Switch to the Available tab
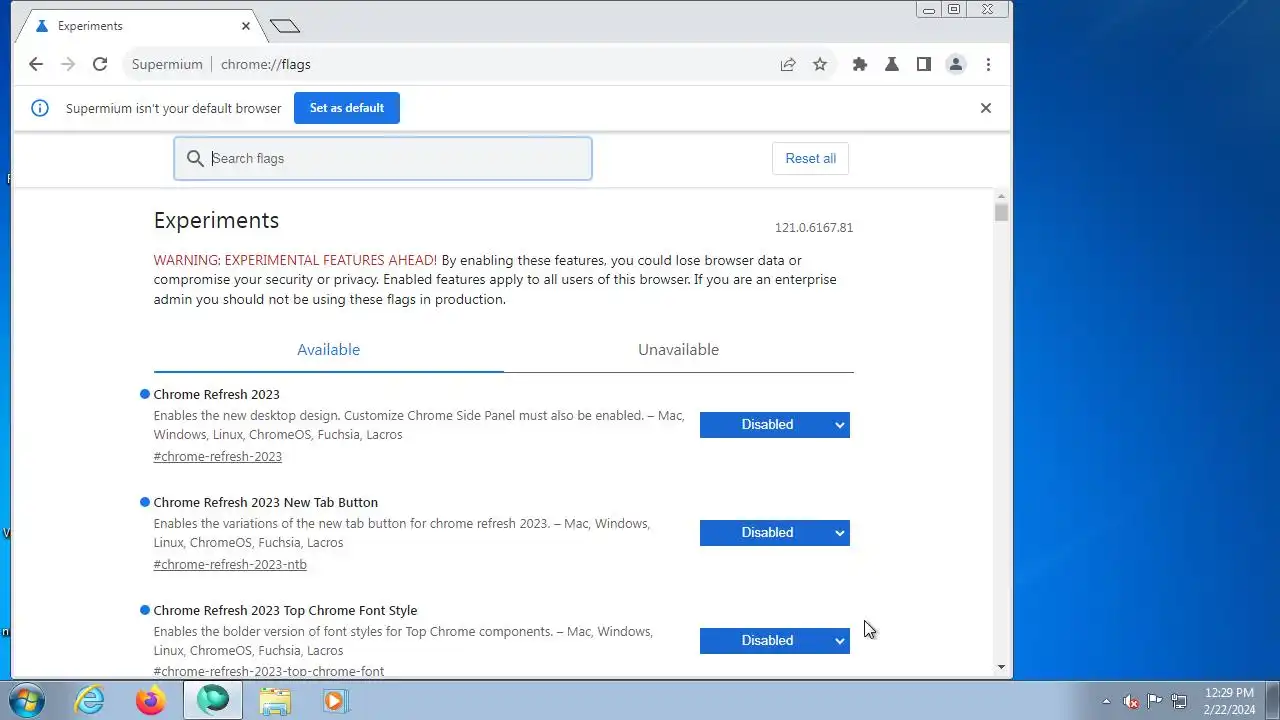 328,350
